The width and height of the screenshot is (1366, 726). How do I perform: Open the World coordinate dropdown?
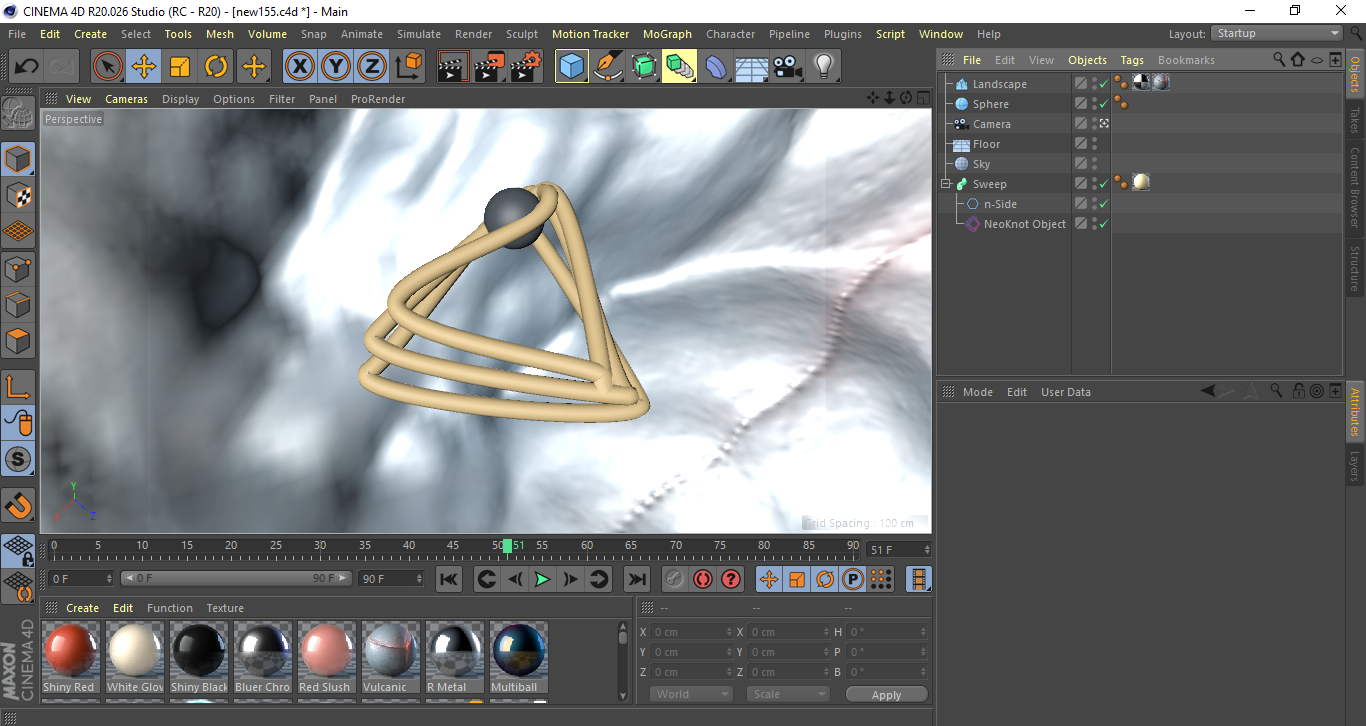691,694
